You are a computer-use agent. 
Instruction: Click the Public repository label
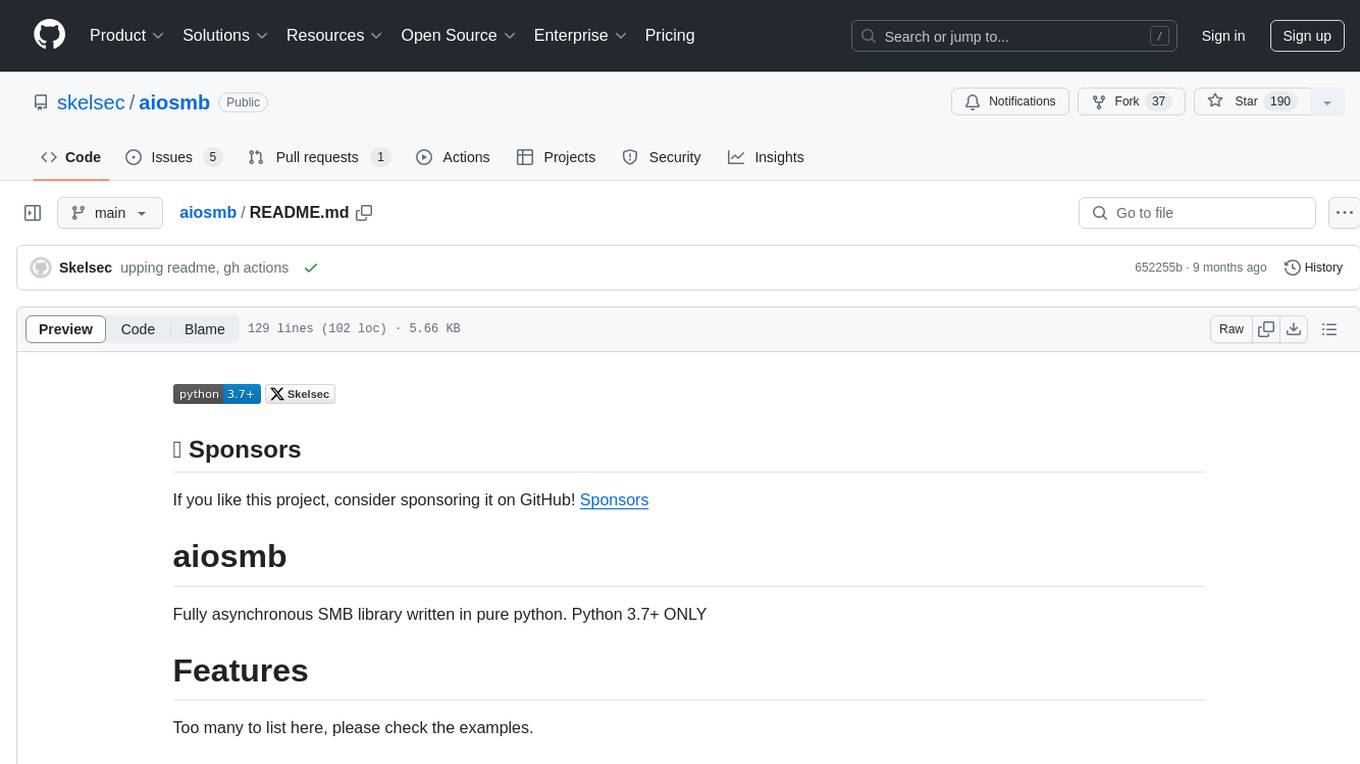point(243,102)
